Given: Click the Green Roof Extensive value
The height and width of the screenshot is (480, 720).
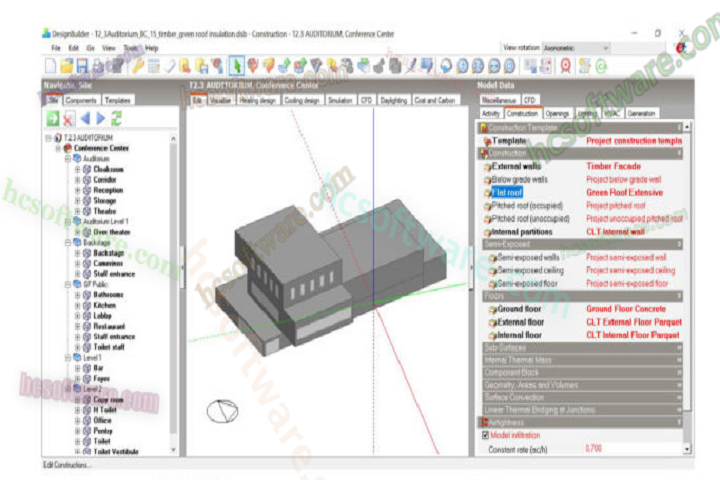Looking at the screenshot, I should point(624,193).
